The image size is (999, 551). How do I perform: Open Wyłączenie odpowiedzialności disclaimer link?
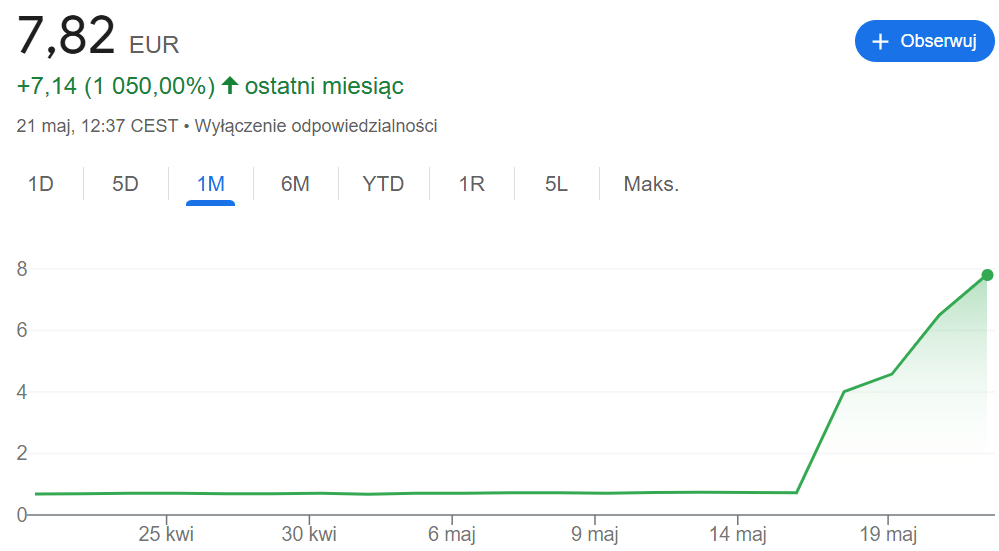coord(316,126)
